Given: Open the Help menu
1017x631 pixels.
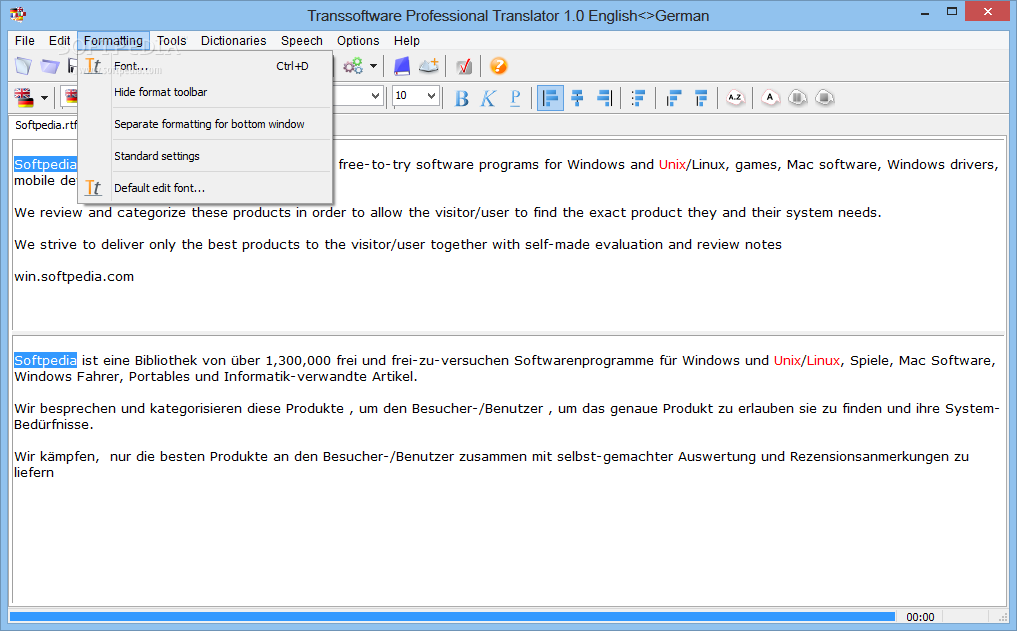Looking at the screenshot, I should [x=407, y=40].
